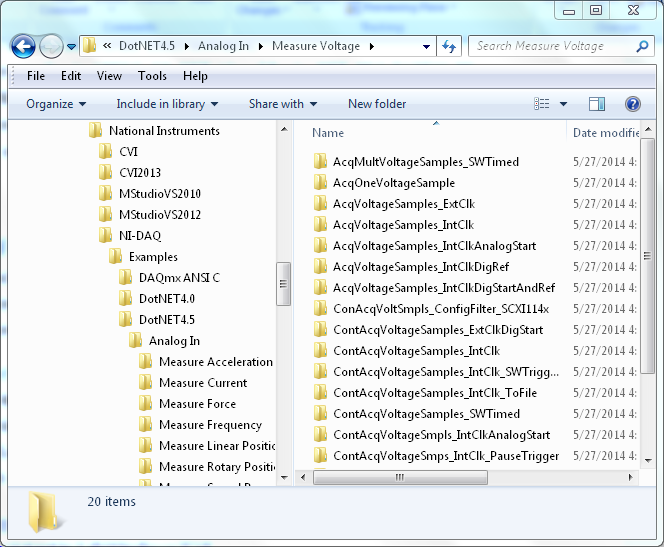Click the horizontal scrollbar in file list
Image resolution: width=664 pixels, height=547 pixels.
[x=450, y=477]
